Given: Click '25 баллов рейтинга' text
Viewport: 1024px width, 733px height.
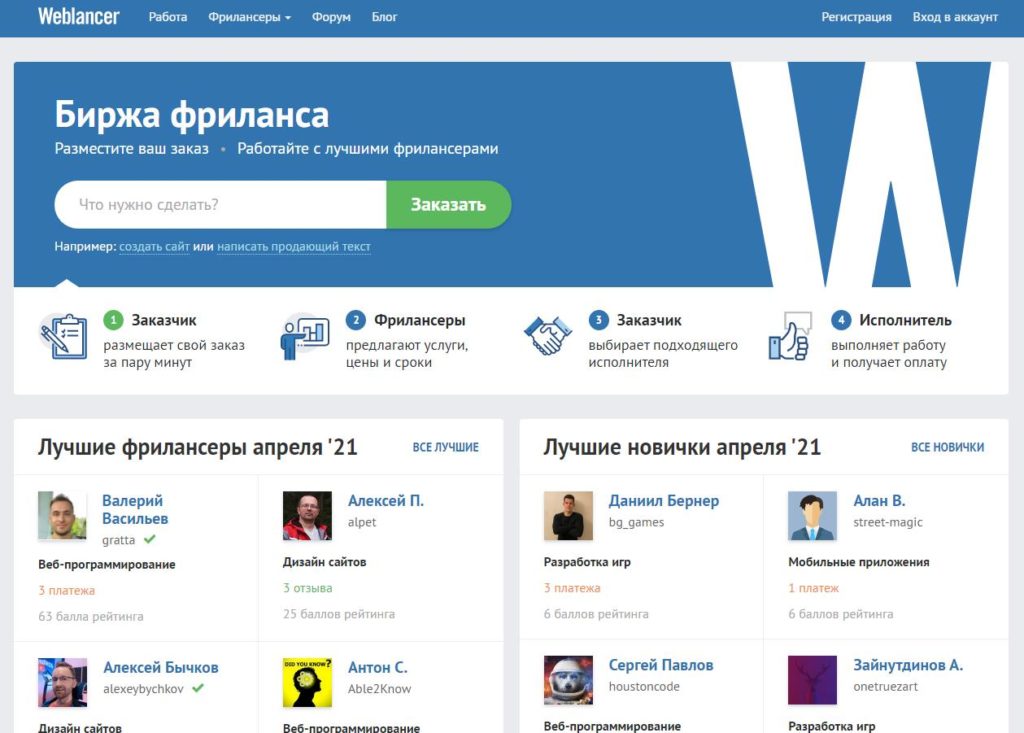Looking at the screenshot, I should click(339, 613).
